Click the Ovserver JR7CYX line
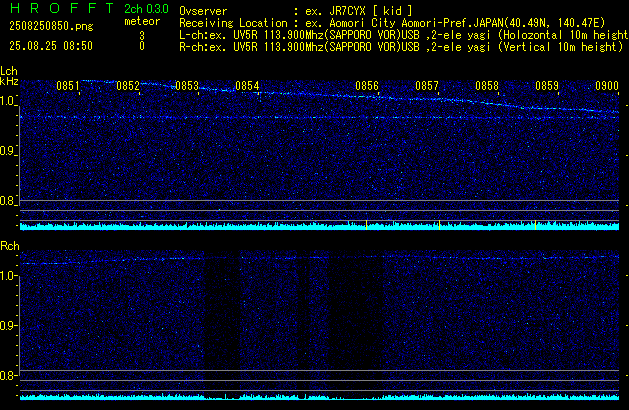This screenshot has width=629, height=410. [296, 11]
